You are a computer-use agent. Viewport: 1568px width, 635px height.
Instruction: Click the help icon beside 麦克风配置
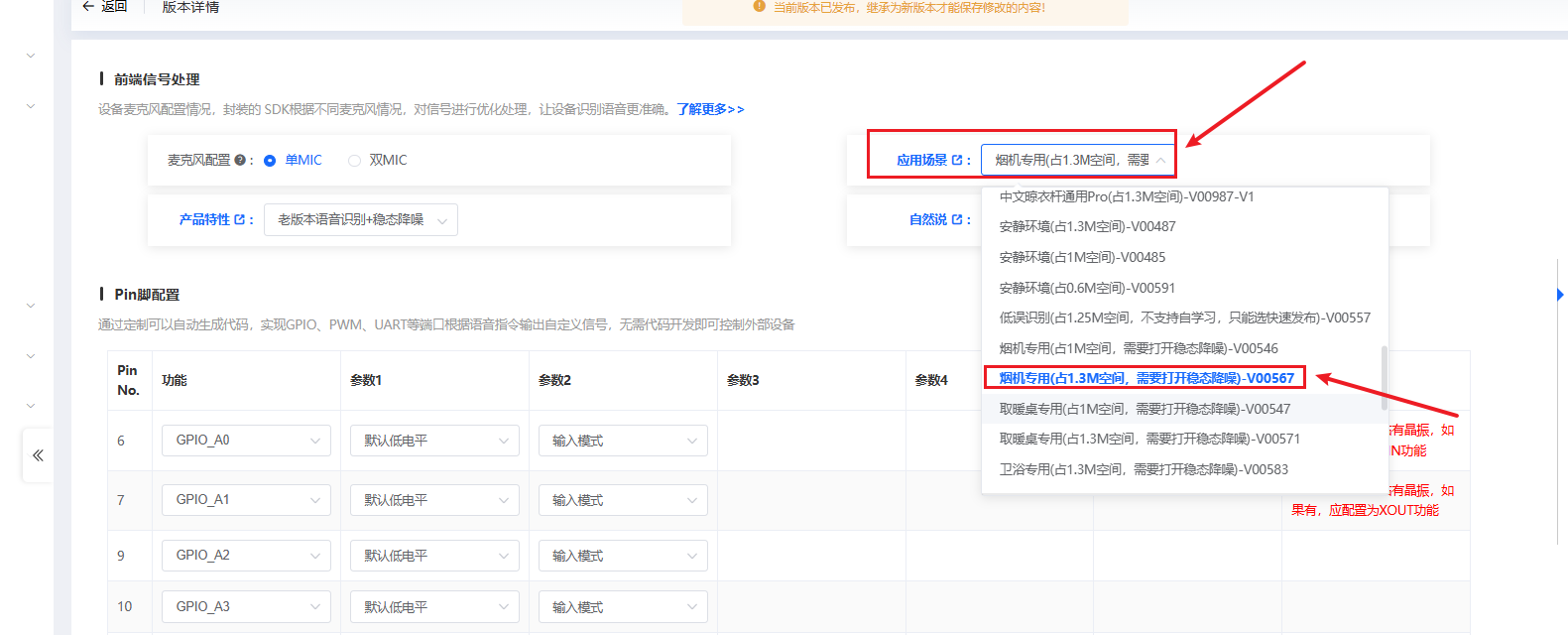coord(240,160)
